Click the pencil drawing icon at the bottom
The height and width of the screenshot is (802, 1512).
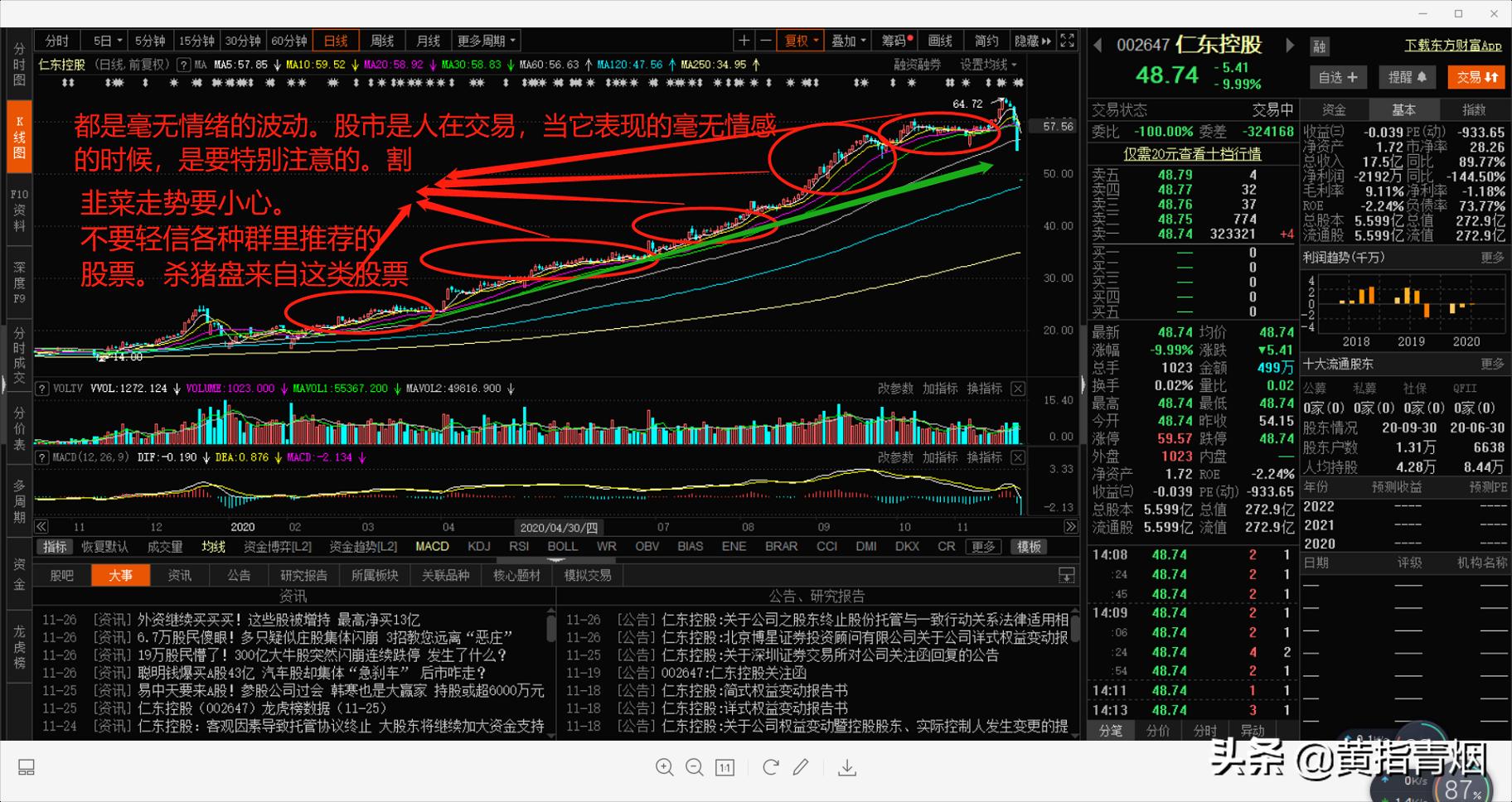pos(799,767)
